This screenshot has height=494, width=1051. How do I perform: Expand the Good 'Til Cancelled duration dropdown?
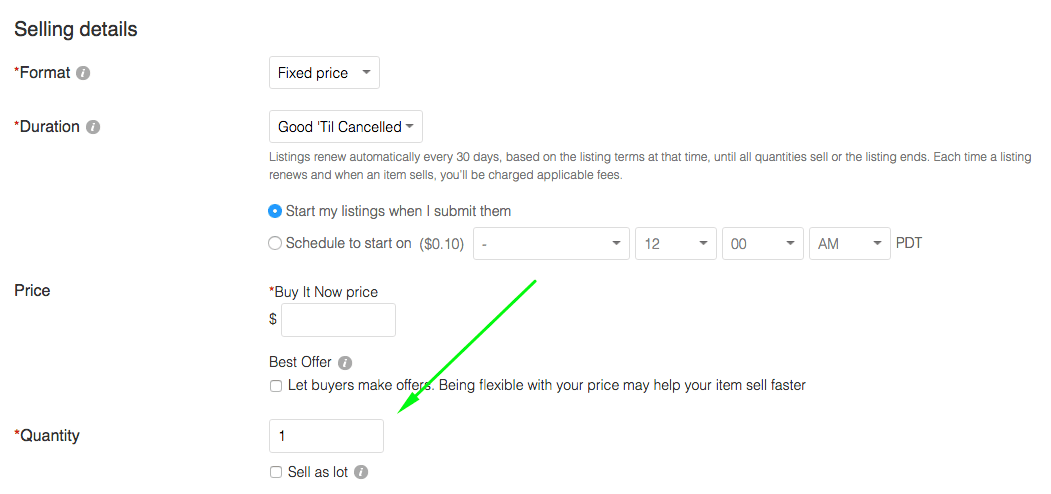[346, 127]
